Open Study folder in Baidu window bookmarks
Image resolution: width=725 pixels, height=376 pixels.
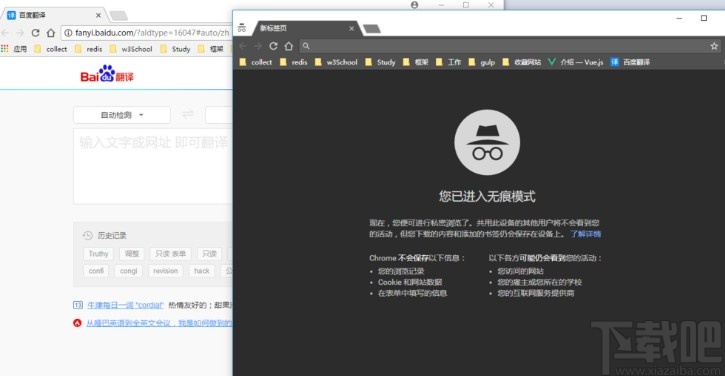[x=175, y=49]
